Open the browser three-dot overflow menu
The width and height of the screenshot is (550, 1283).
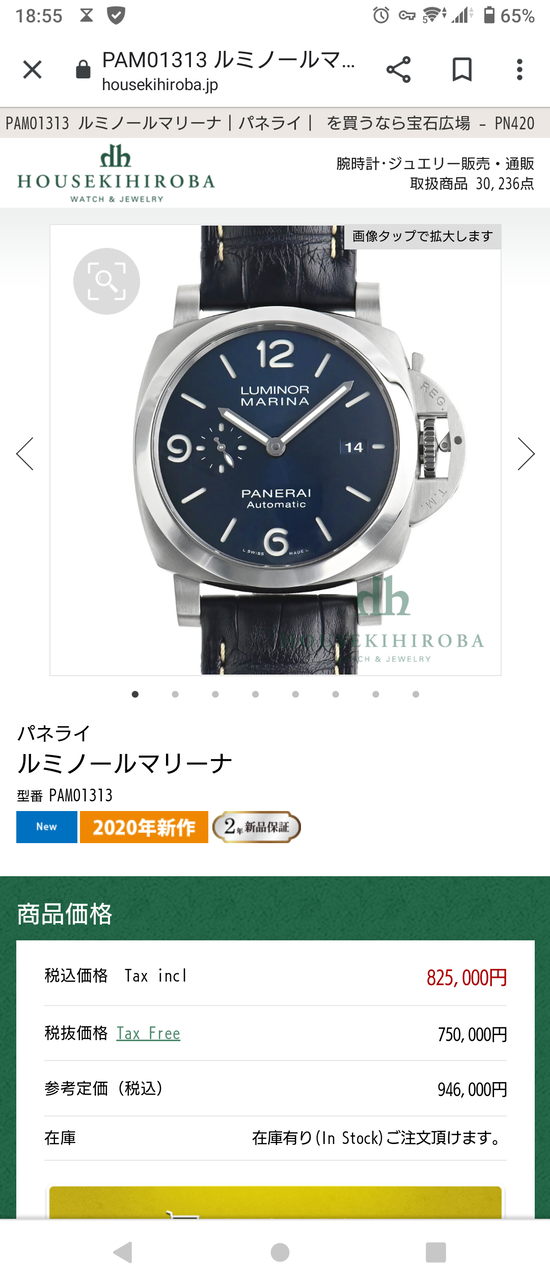[x=519, y=70]
